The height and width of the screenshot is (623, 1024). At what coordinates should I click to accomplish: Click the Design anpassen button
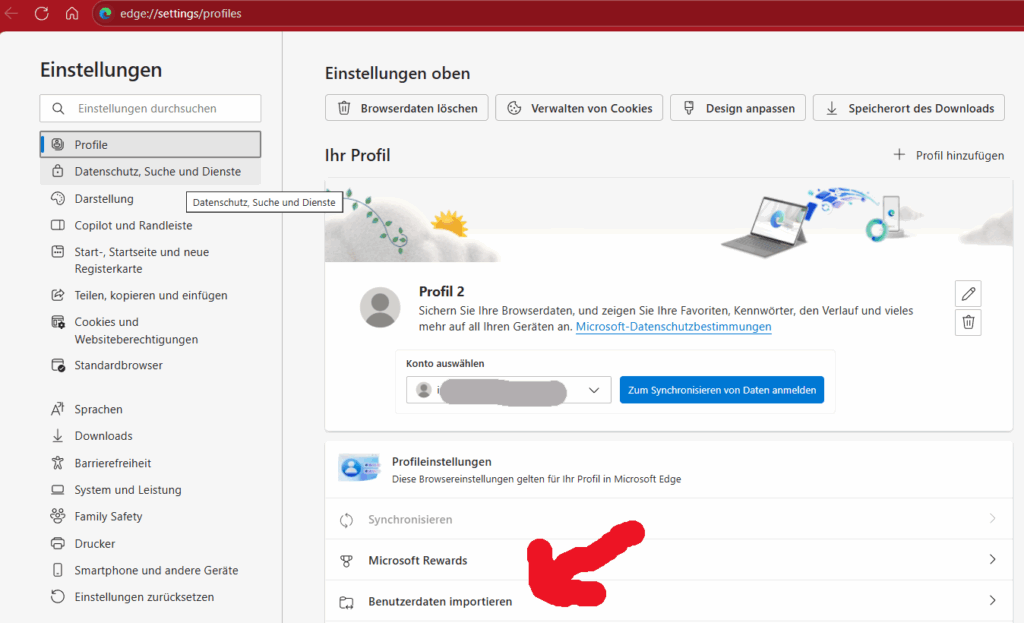point(738,108)
